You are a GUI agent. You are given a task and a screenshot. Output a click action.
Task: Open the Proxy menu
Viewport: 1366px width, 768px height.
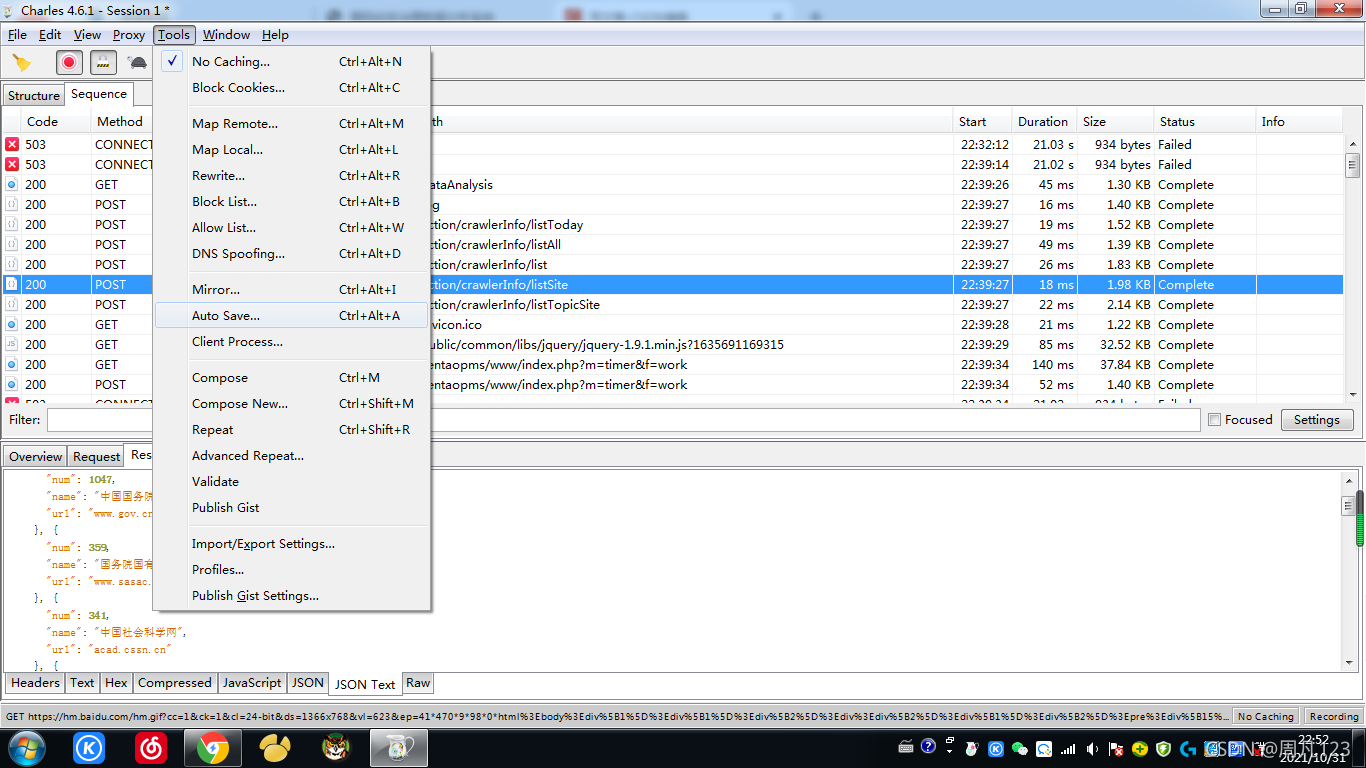[x=129, y=34]
